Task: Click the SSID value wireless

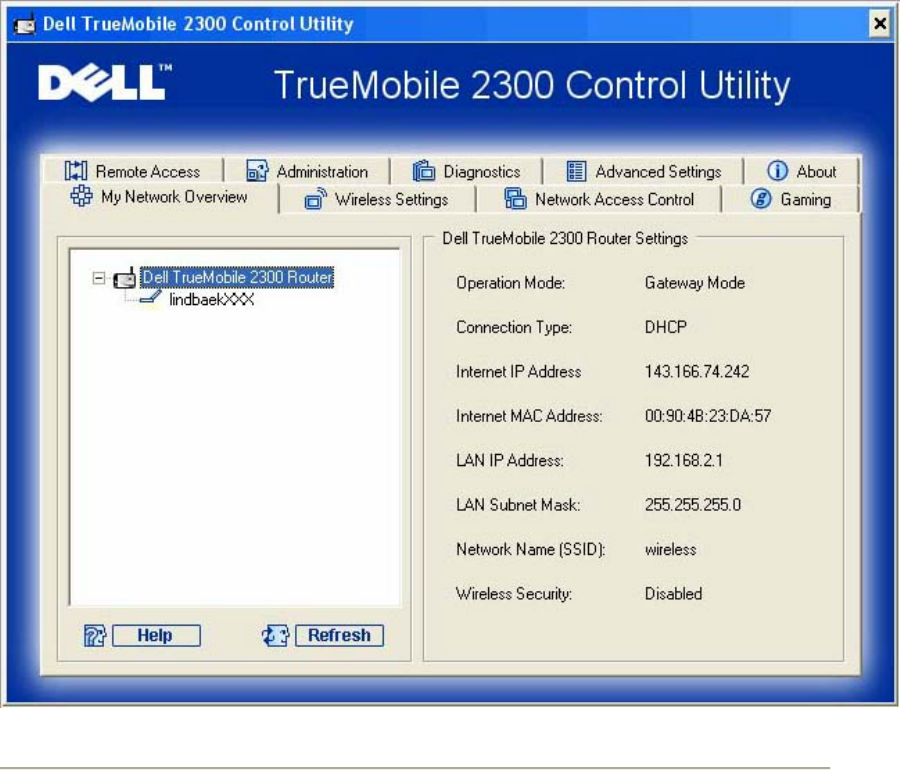Action: tap(670, 550)
